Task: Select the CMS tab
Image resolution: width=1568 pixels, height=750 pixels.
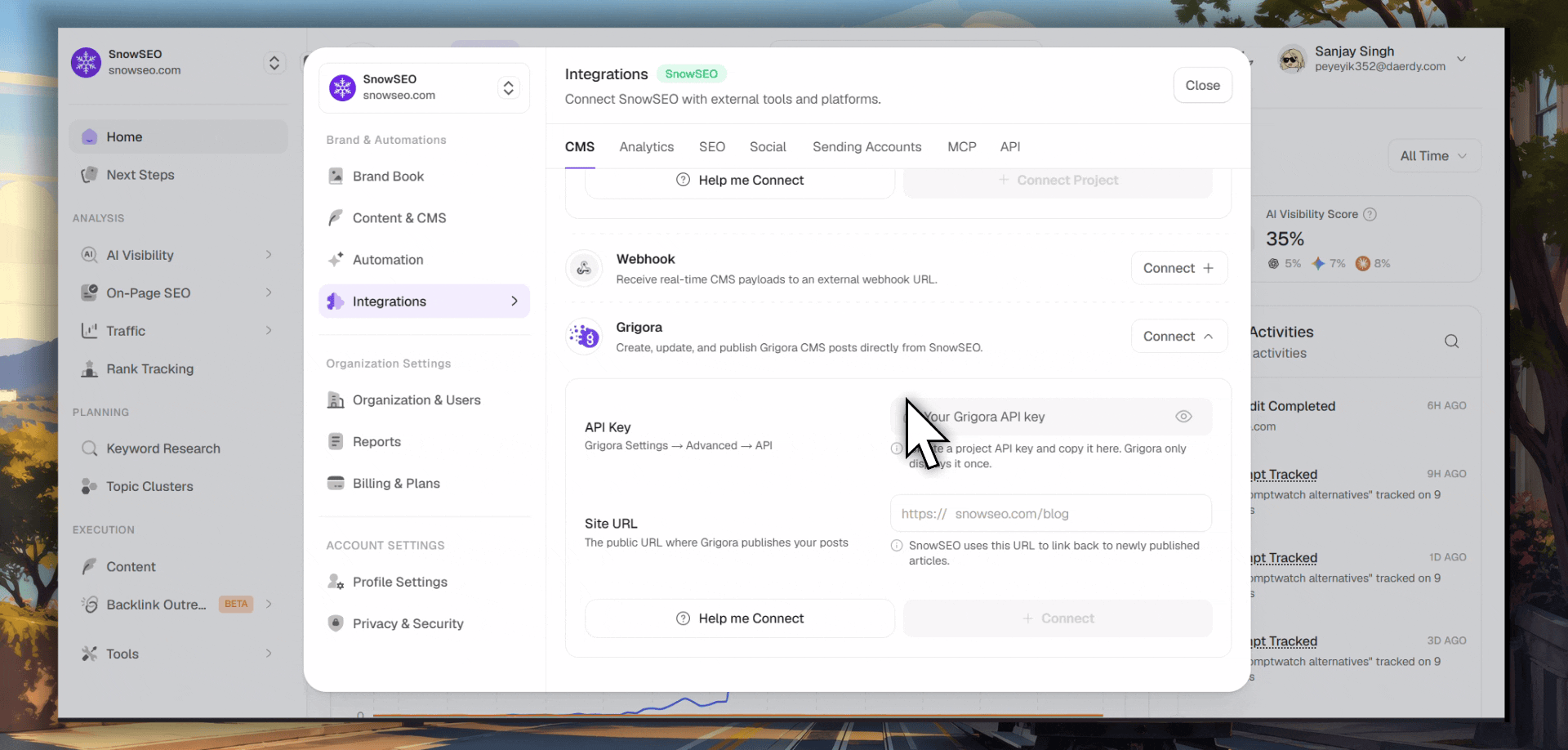Action: click(x=579, y=147)
